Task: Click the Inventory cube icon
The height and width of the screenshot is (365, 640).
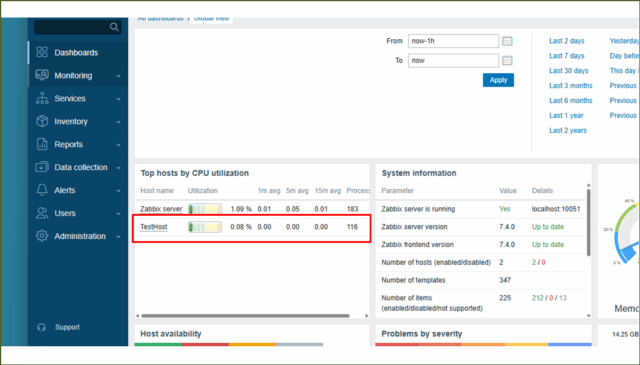Action: click(x=42, y=121)
